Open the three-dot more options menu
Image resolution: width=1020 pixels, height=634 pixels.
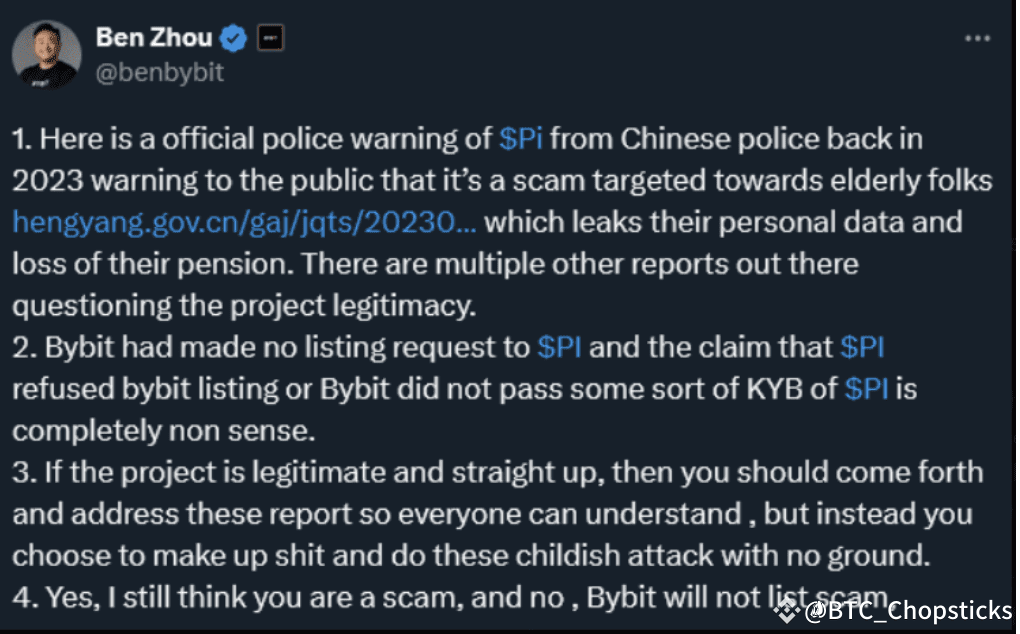click(977, 38)
